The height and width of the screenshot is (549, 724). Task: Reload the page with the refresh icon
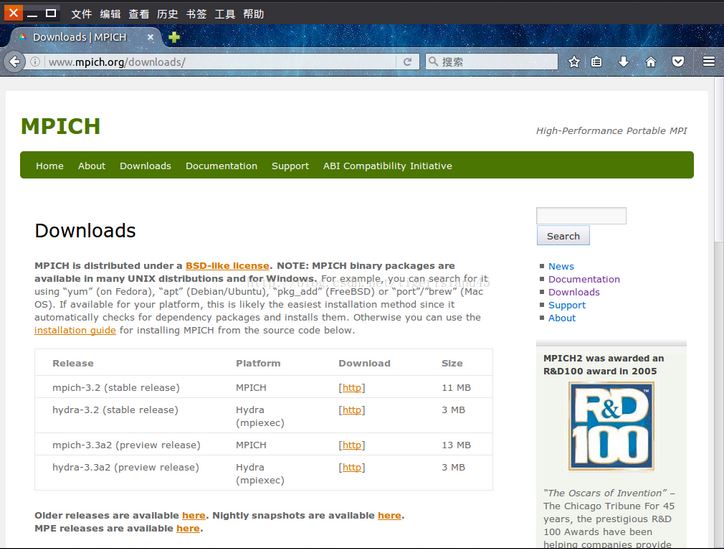[407, 62]
